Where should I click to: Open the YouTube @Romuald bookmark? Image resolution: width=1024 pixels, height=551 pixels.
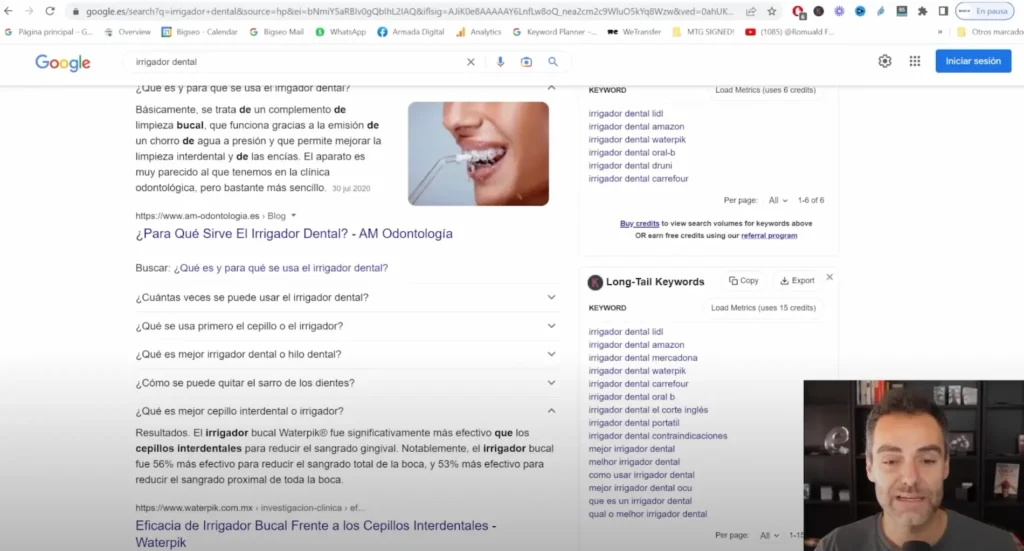coord(790,31)
